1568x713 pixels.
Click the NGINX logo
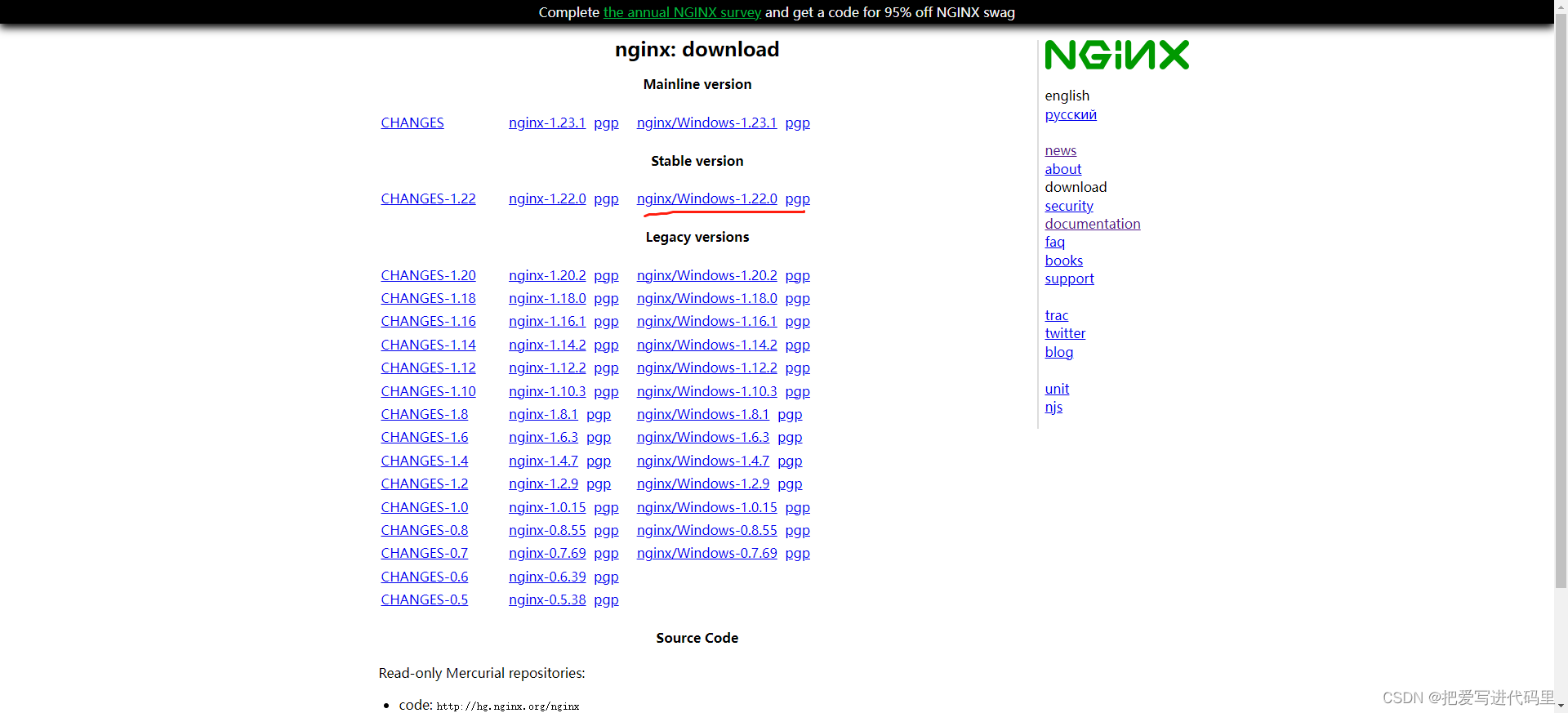pyautogui.click(x=1117, y=55)
